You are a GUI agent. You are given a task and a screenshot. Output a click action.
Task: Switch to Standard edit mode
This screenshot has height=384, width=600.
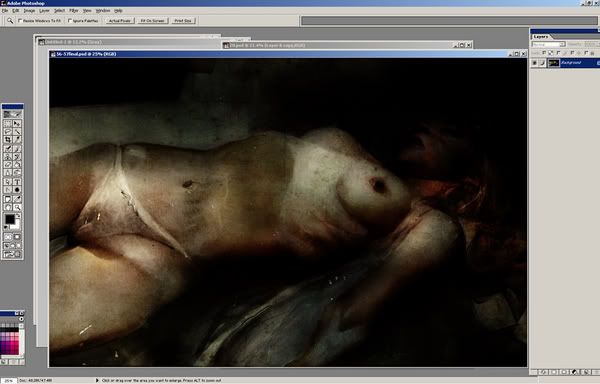click(8, 237)
